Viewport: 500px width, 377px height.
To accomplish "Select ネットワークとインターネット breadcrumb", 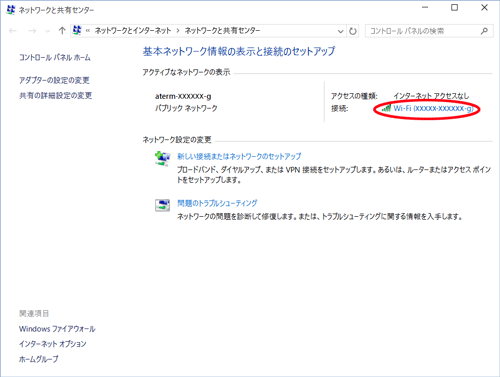I will click(133, 31).
